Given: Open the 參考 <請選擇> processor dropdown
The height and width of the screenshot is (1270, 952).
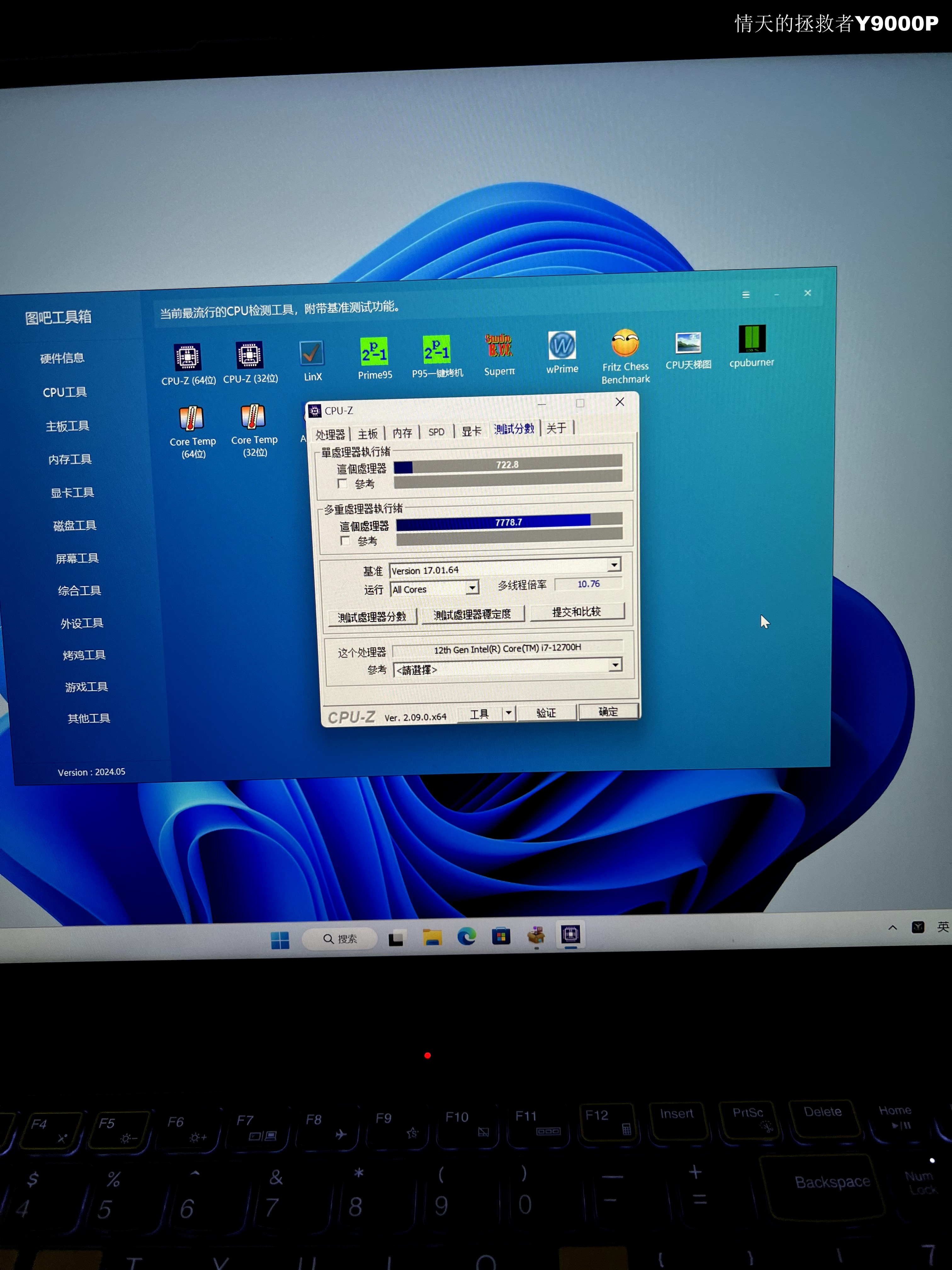Looking at the screenshot, I should pos(508,668).
